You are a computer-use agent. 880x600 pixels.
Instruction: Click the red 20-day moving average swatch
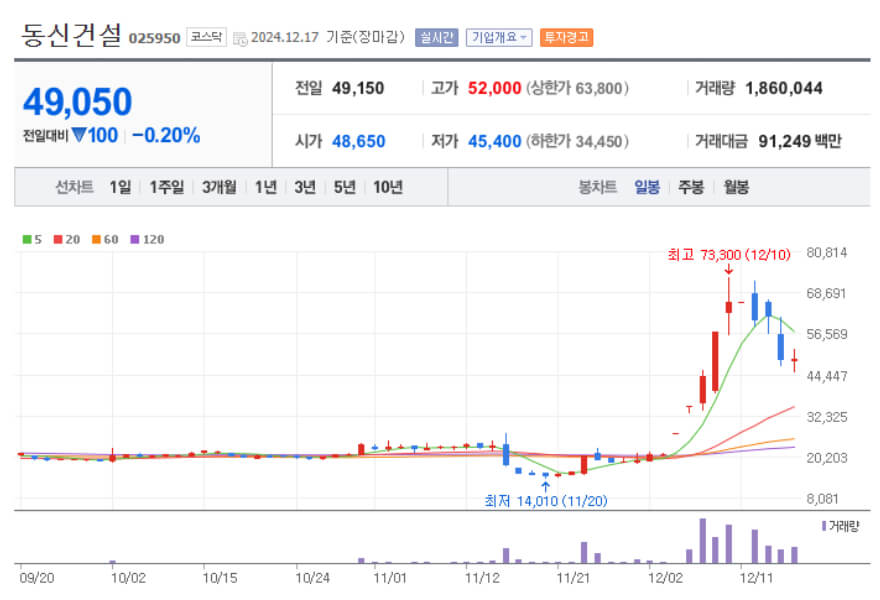coord(58,240)
